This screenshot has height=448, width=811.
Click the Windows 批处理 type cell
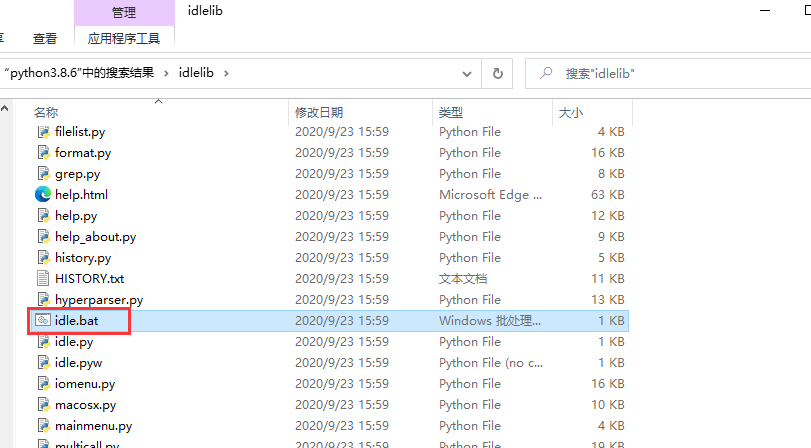[490, 321]
